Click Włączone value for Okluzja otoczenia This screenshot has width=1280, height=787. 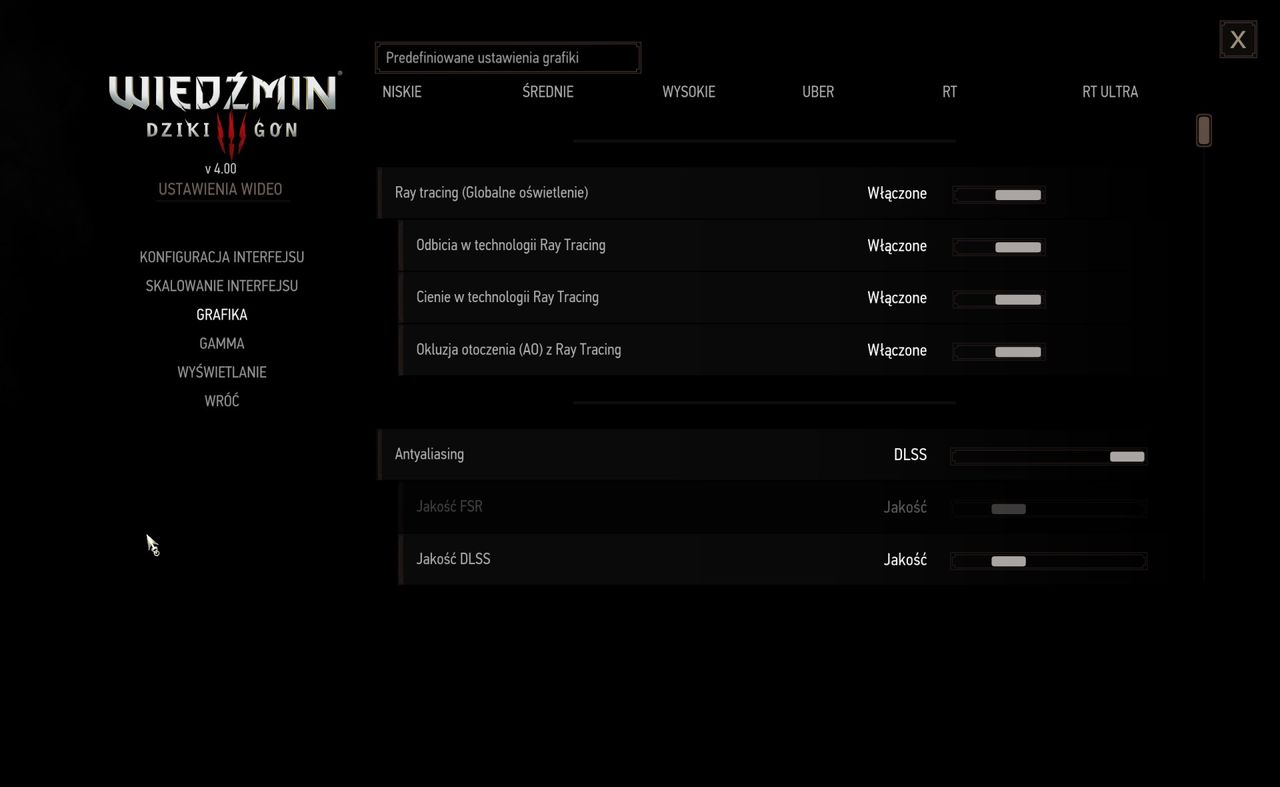897,351
